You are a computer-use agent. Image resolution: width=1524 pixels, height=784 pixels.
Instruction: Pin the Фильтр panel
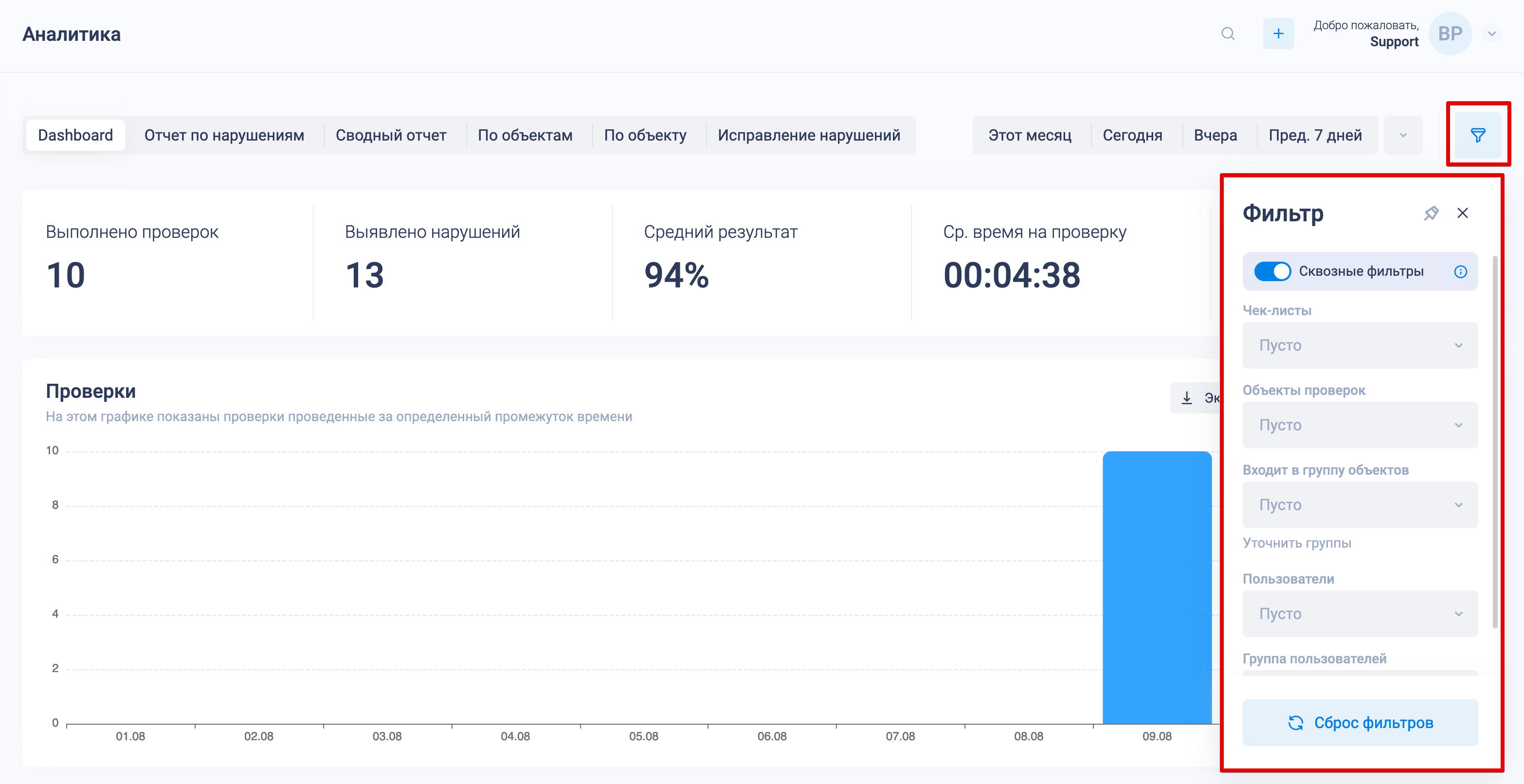coord(1431,213)
